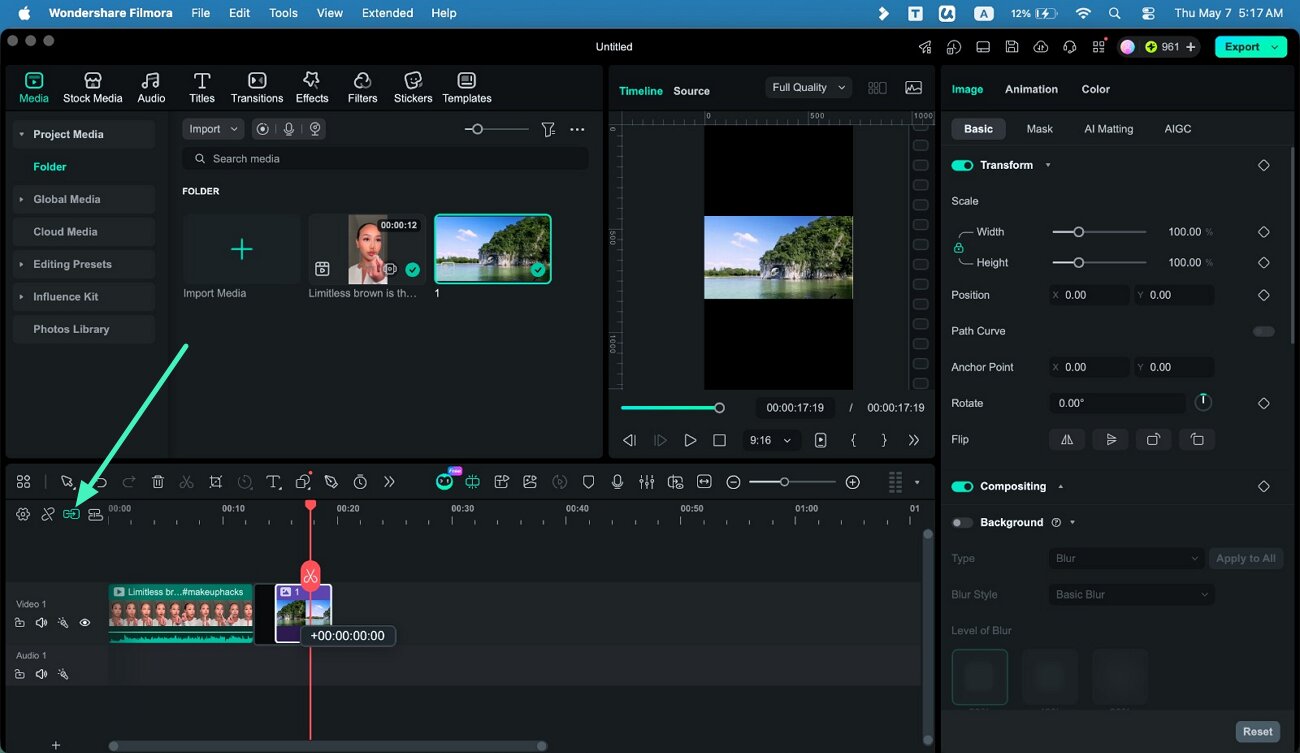Screen dimensions: 1300x753
Task: Click the zoom-to-fit timeline icon
Action: tap(704, 482)
